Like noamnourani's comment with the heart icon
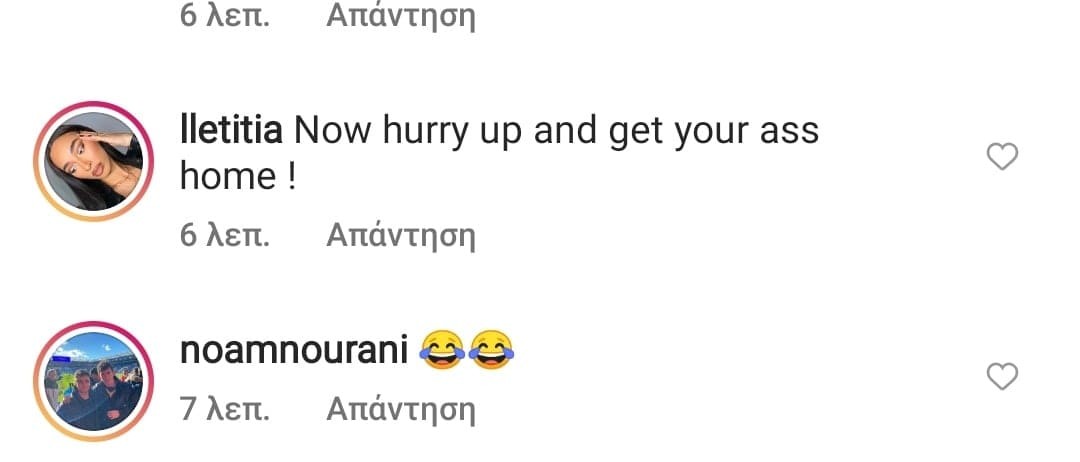This screenshot has width=1080, height=462. tap(1002, 377)
